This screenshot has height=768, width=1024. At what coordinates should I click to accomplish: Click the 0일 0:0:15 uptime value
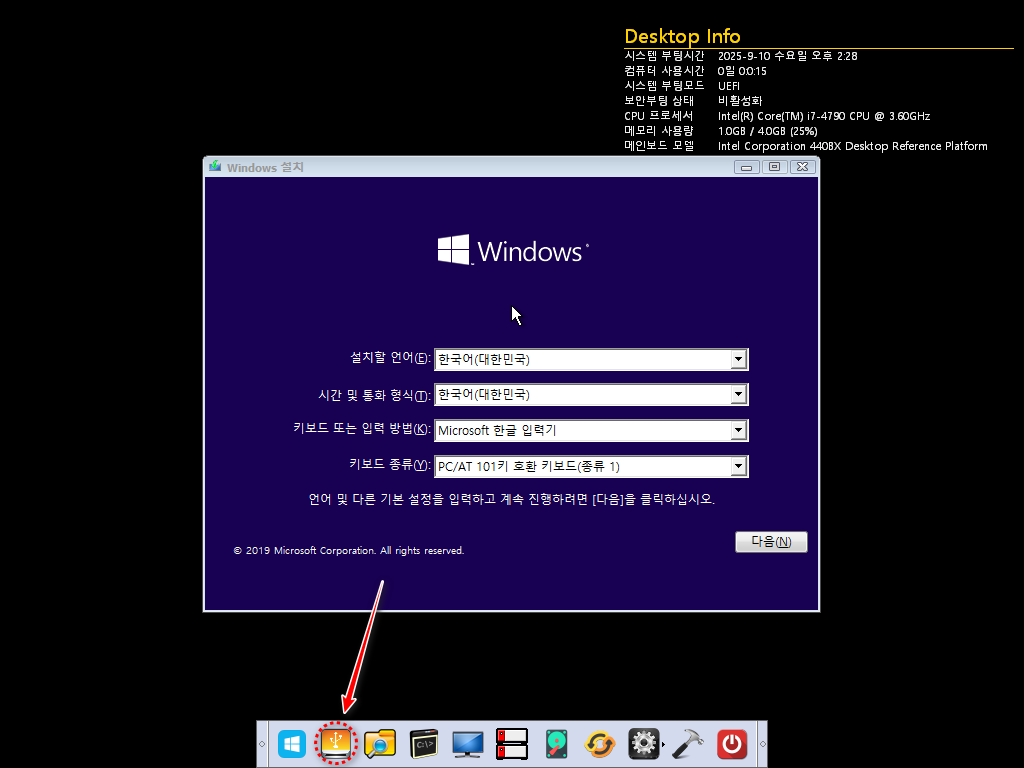pyautogui.click(x=742, y=71)
